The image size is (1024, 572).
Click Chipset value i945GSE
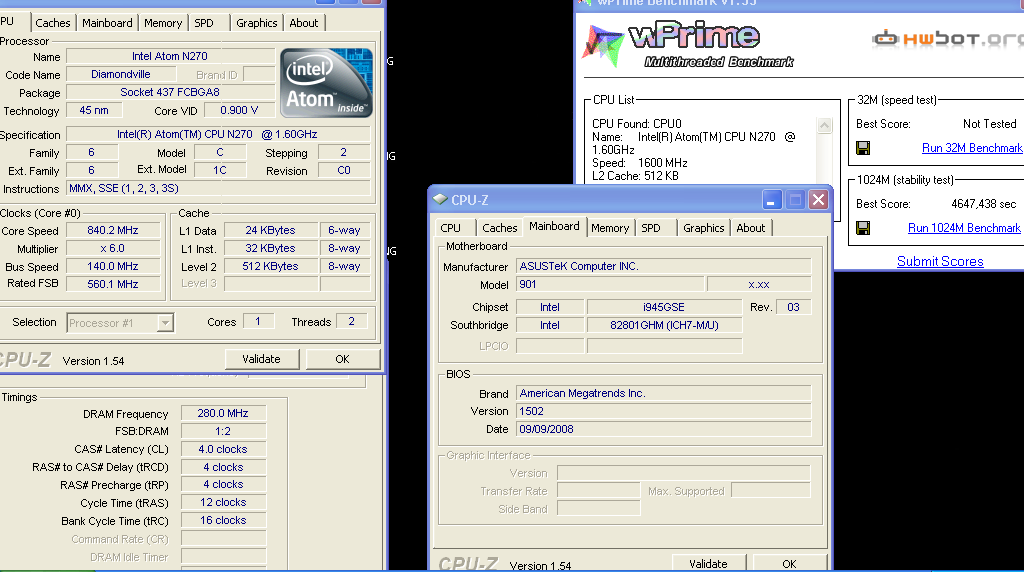click(664, 307)
